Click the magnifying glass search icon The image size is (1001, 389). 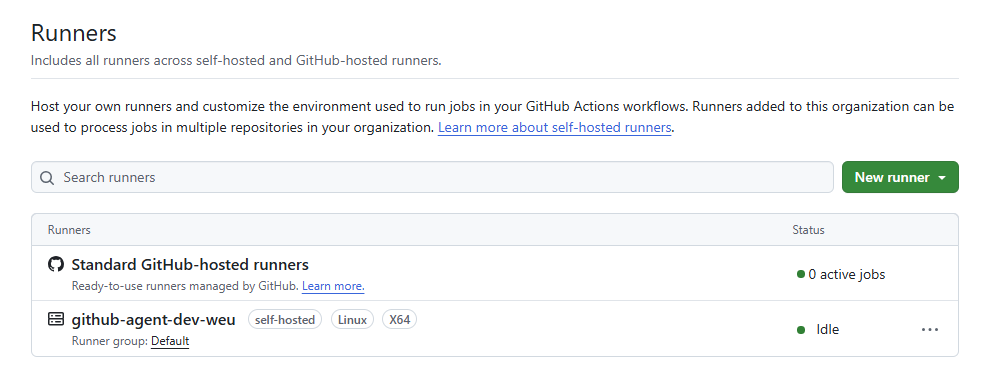[x=47, y=178]
